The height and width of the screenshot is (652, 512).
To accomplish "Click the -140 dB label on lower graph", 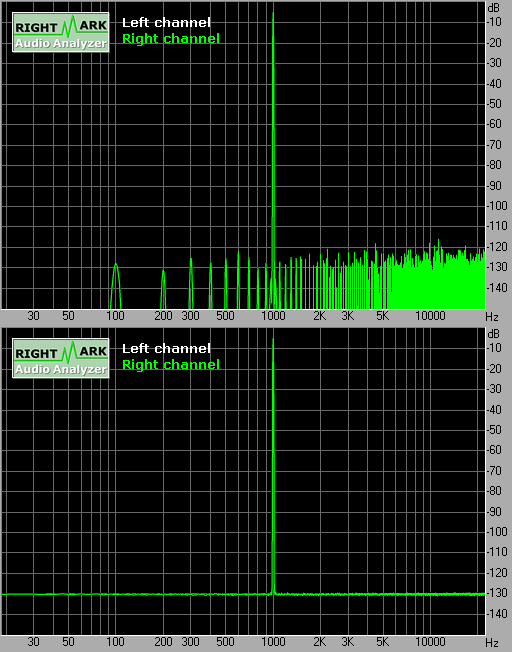I will click(x=497, y=613).
